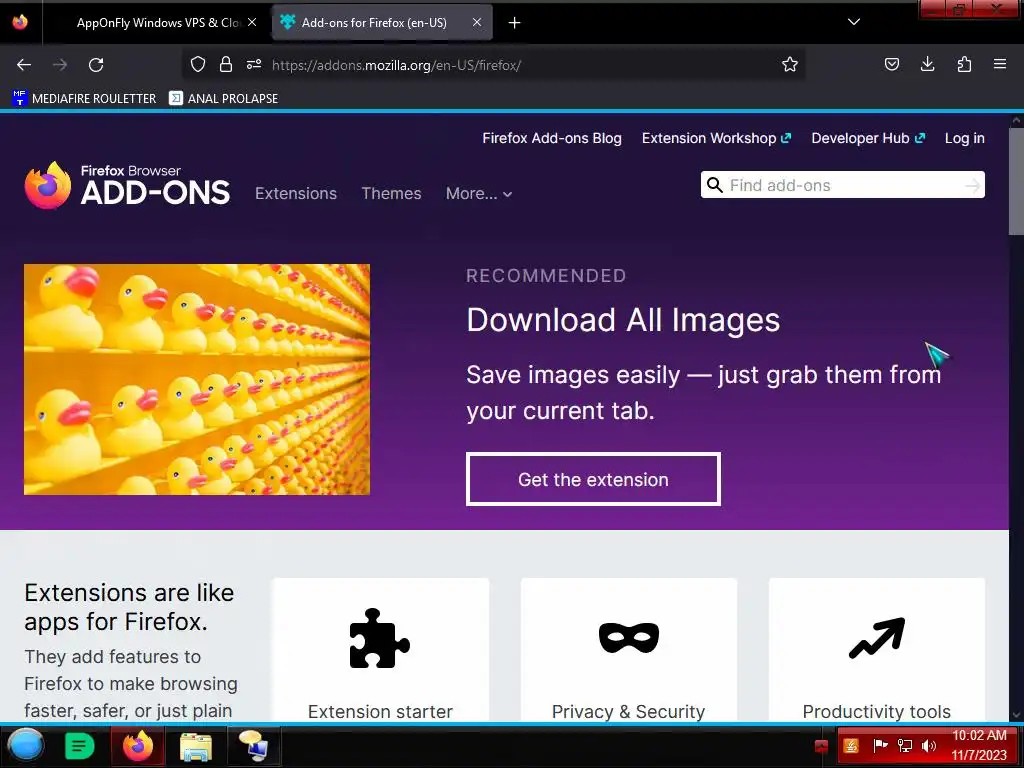Screen dimensions: 1024x768
Task: Open the MEDIAFIRE ROULETTER bookmark
Action: point(84,99)
